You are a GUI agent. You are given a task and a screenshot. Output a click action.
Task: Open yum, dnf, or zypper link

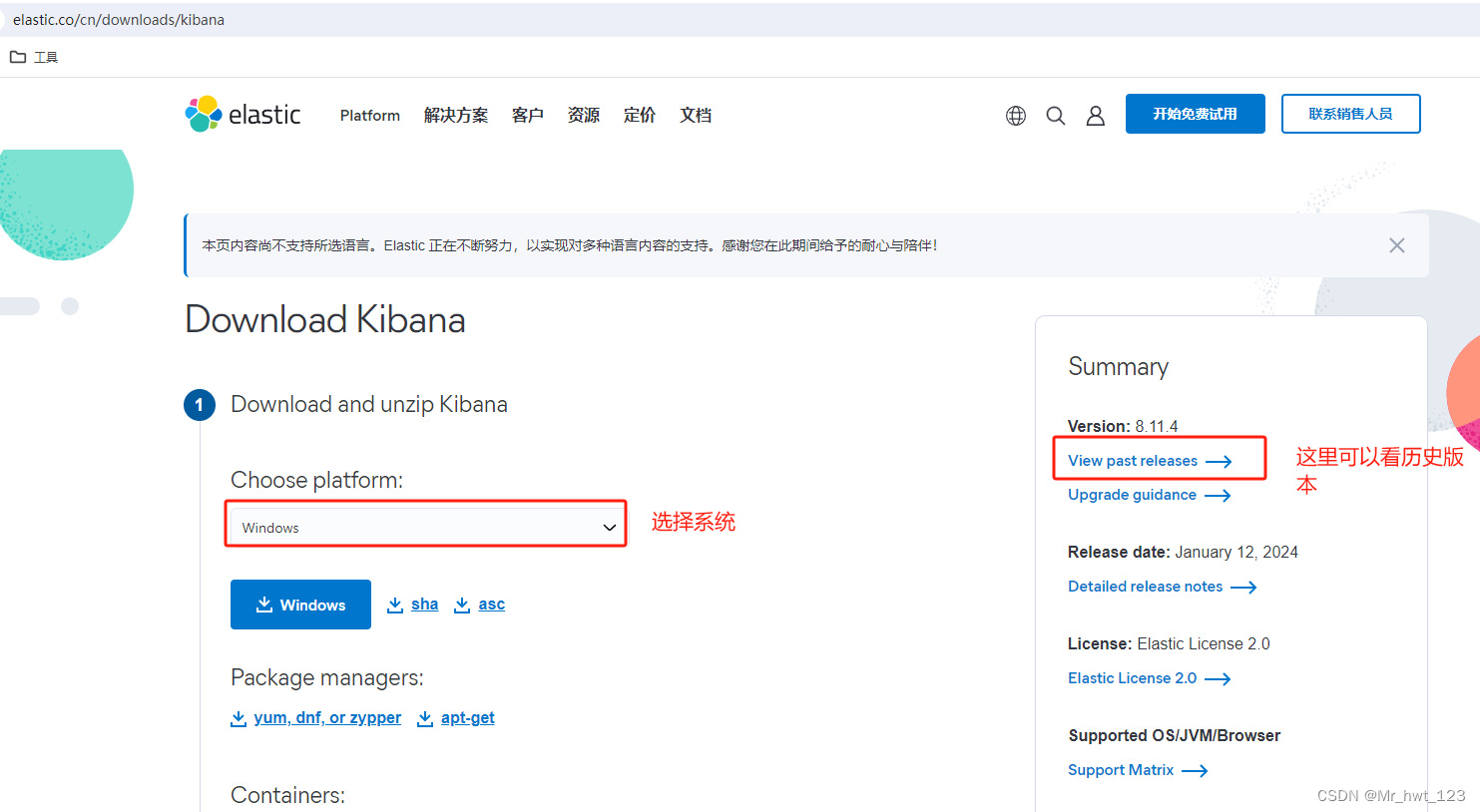315,718
